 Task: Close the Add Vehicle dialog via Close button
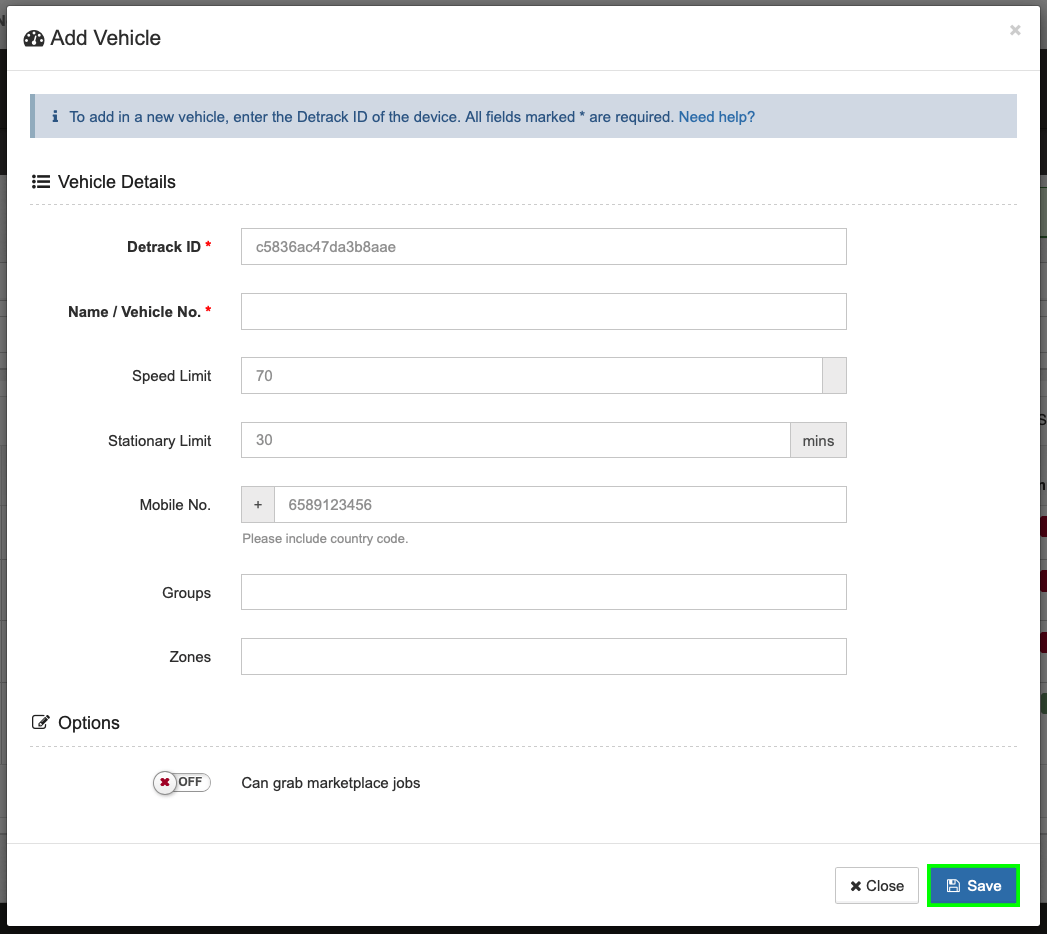tap(877, 885)
